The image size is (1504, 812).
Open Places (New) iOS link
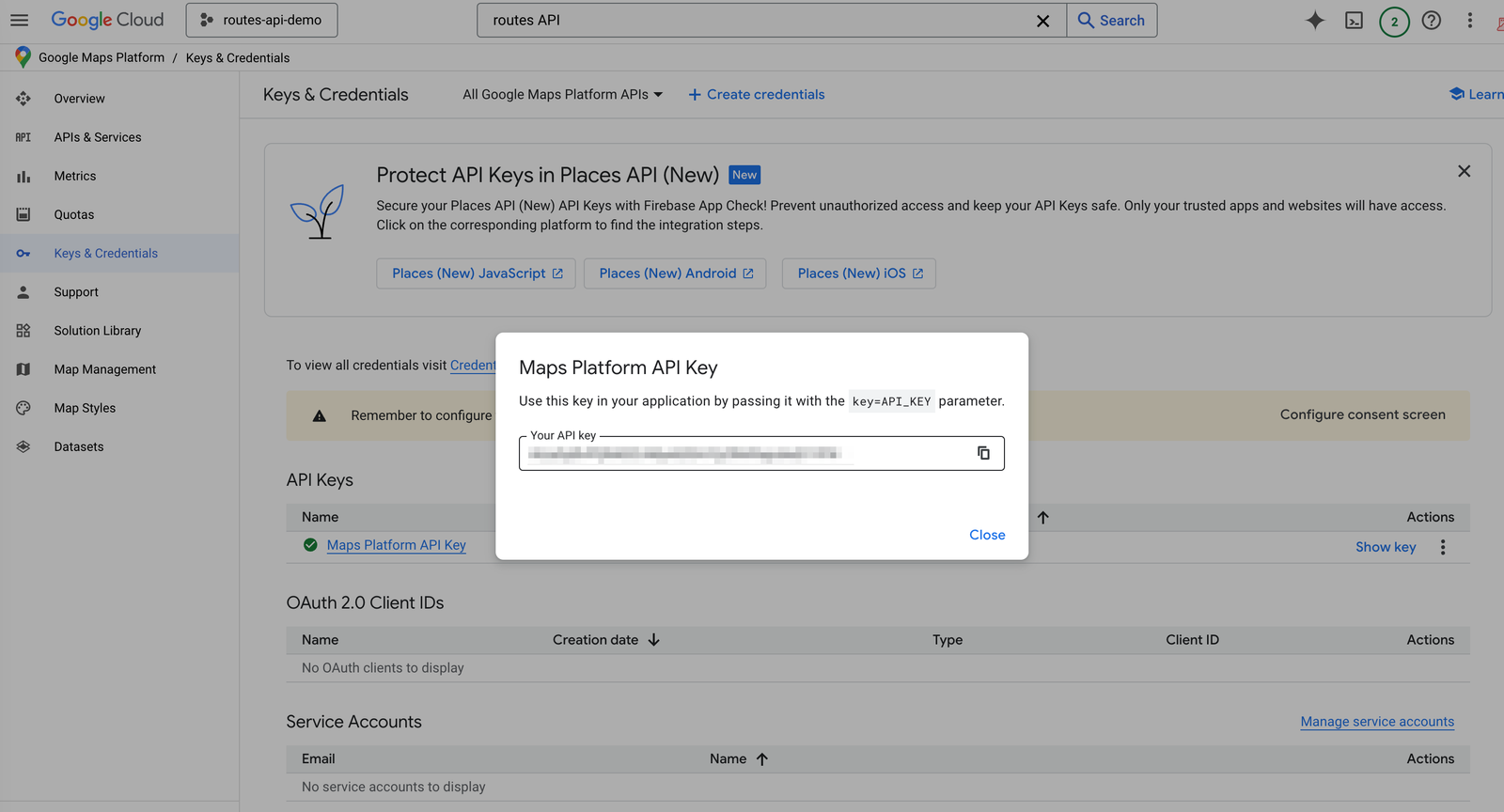859,273
